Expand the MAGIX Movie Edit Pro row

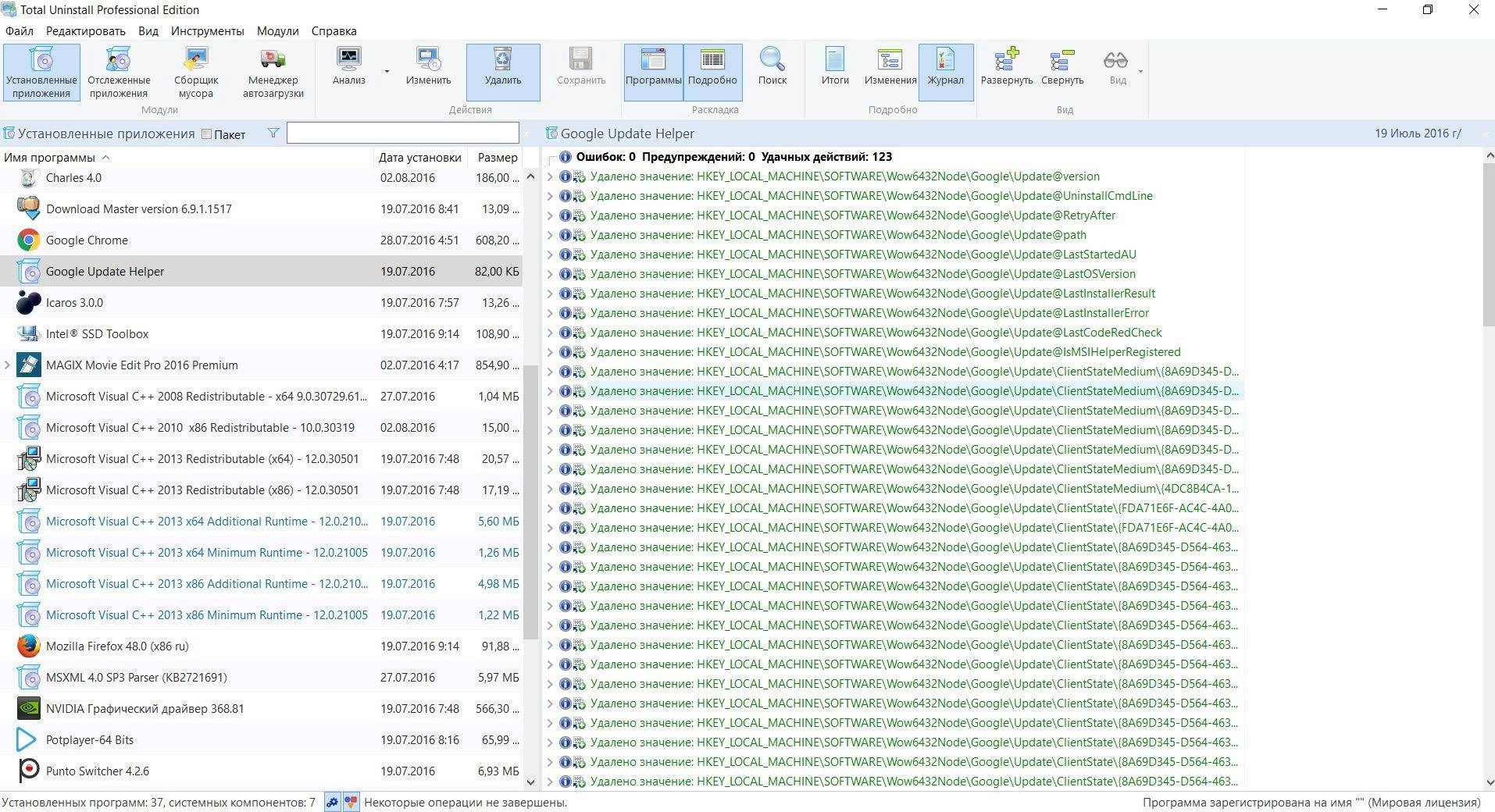click(x=7, y=365)
